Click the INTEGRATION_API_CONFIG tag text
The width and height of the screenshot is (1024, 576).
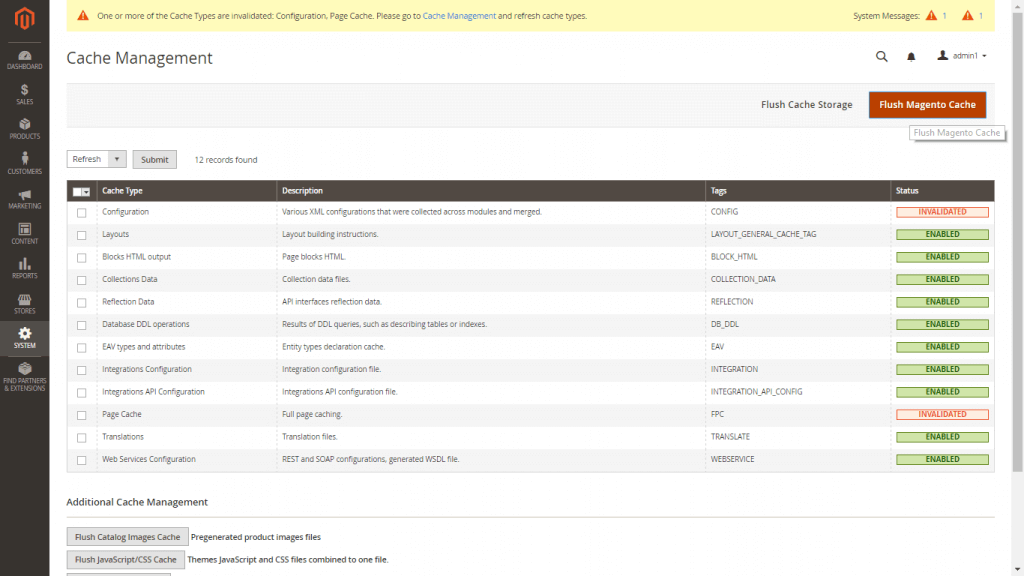[x=756, y=392]
